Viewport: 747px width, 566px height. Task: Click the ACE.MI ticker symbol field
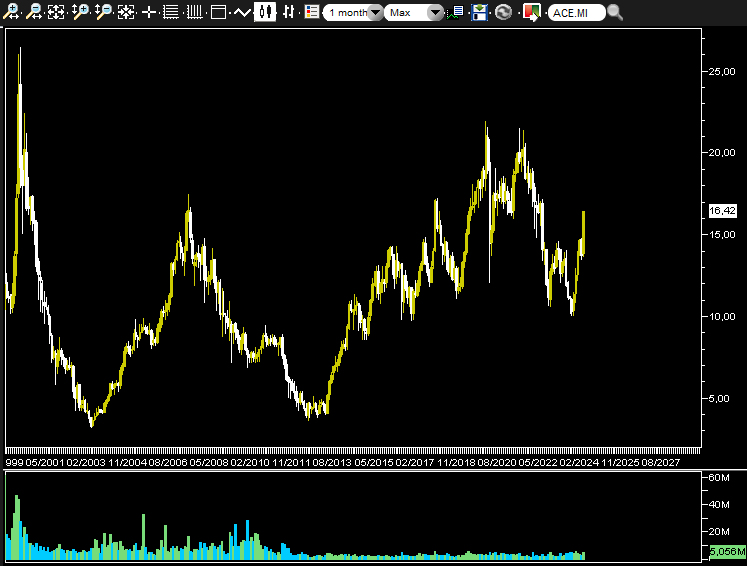coord(576,12)
